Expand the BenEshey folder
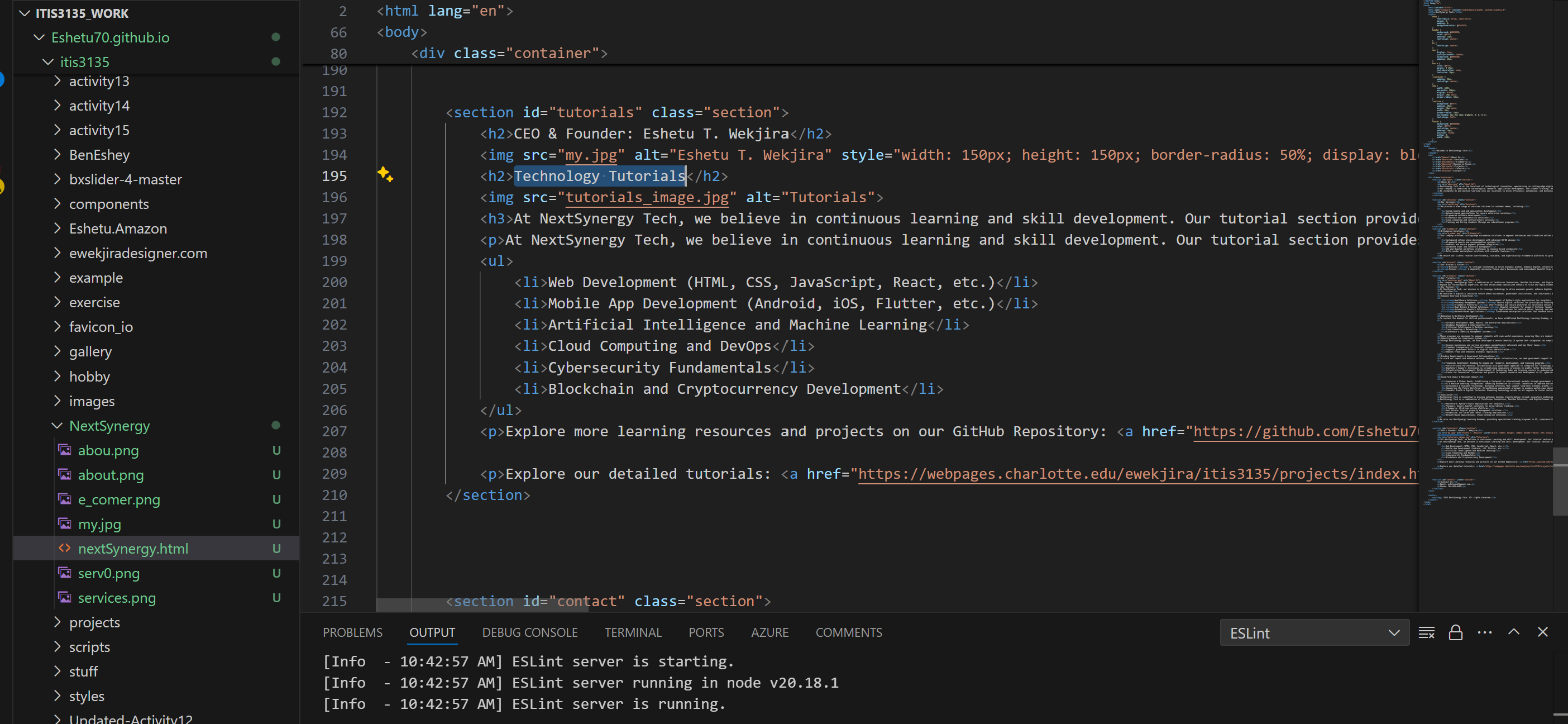Screen dimensions: 1568x724 156,155
